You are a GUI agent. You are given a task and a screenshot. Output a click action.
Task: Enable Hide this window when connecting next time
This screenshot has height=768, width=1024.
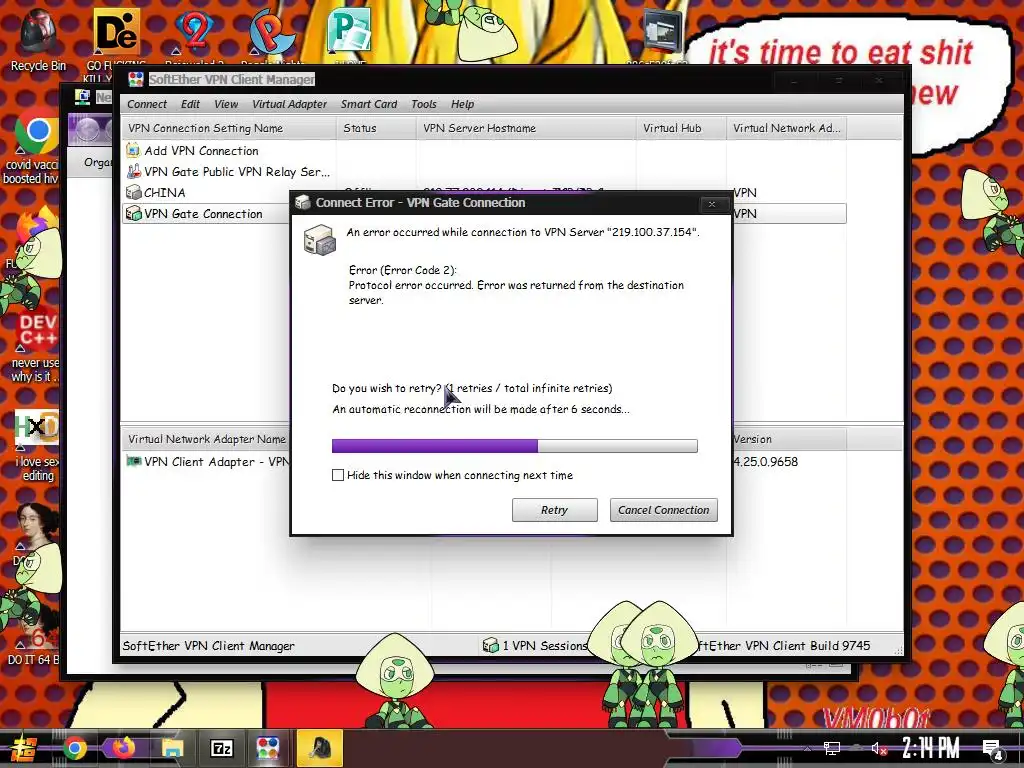[x=338, y=475]
